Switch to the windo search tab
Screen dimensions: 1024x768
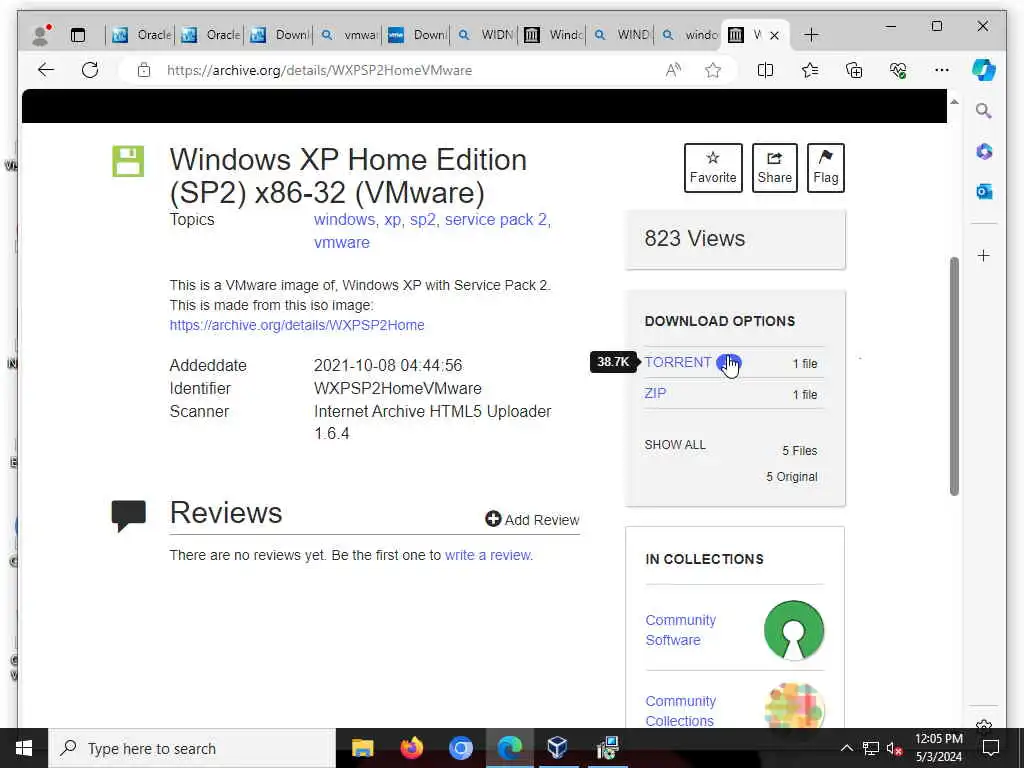[x=689, y=35]
